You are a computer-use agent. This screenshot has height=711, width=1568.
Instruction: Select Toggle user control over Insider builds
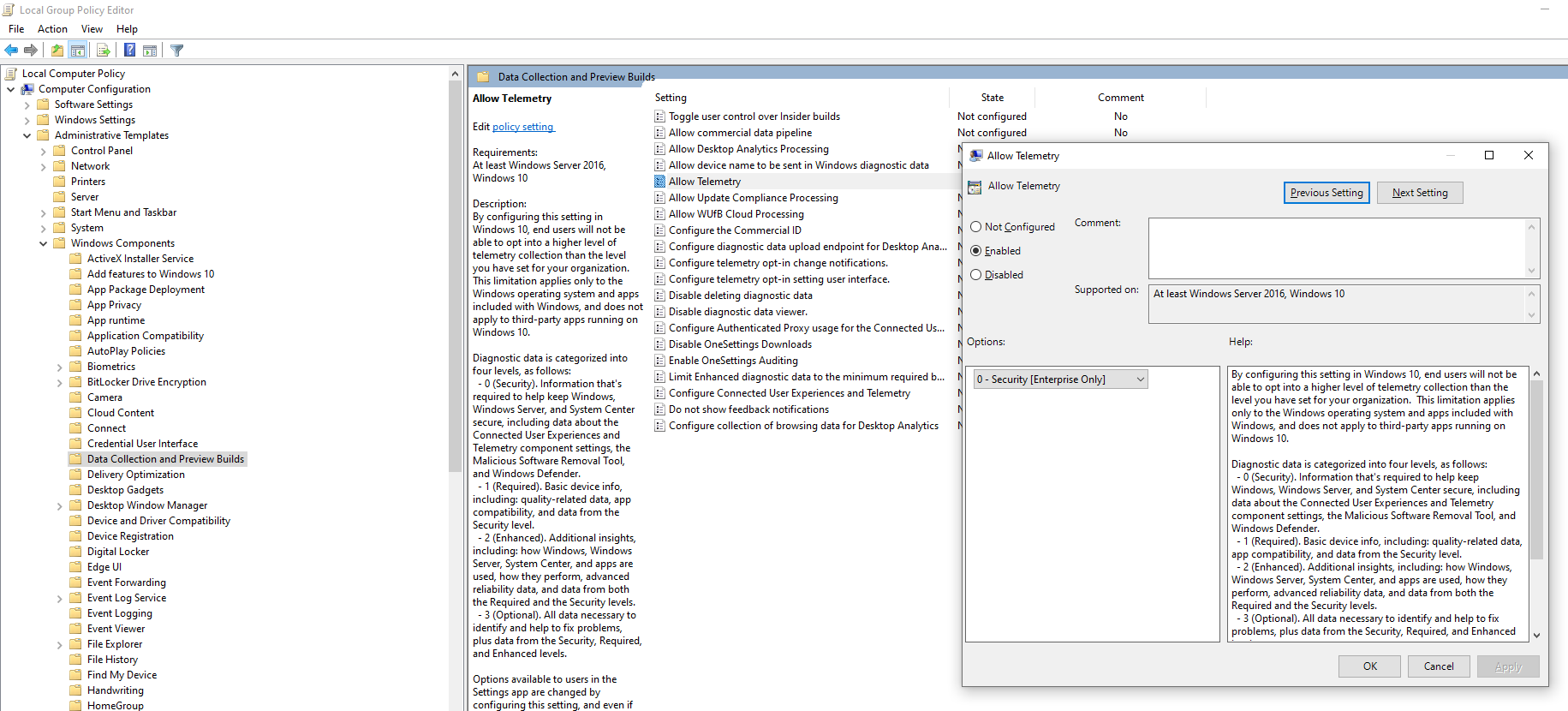tap(754, 117)
